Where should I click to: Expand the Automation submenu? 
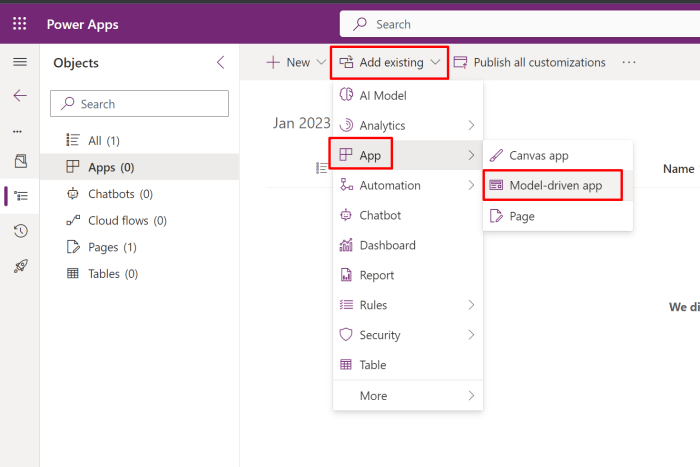click(408, 185)
